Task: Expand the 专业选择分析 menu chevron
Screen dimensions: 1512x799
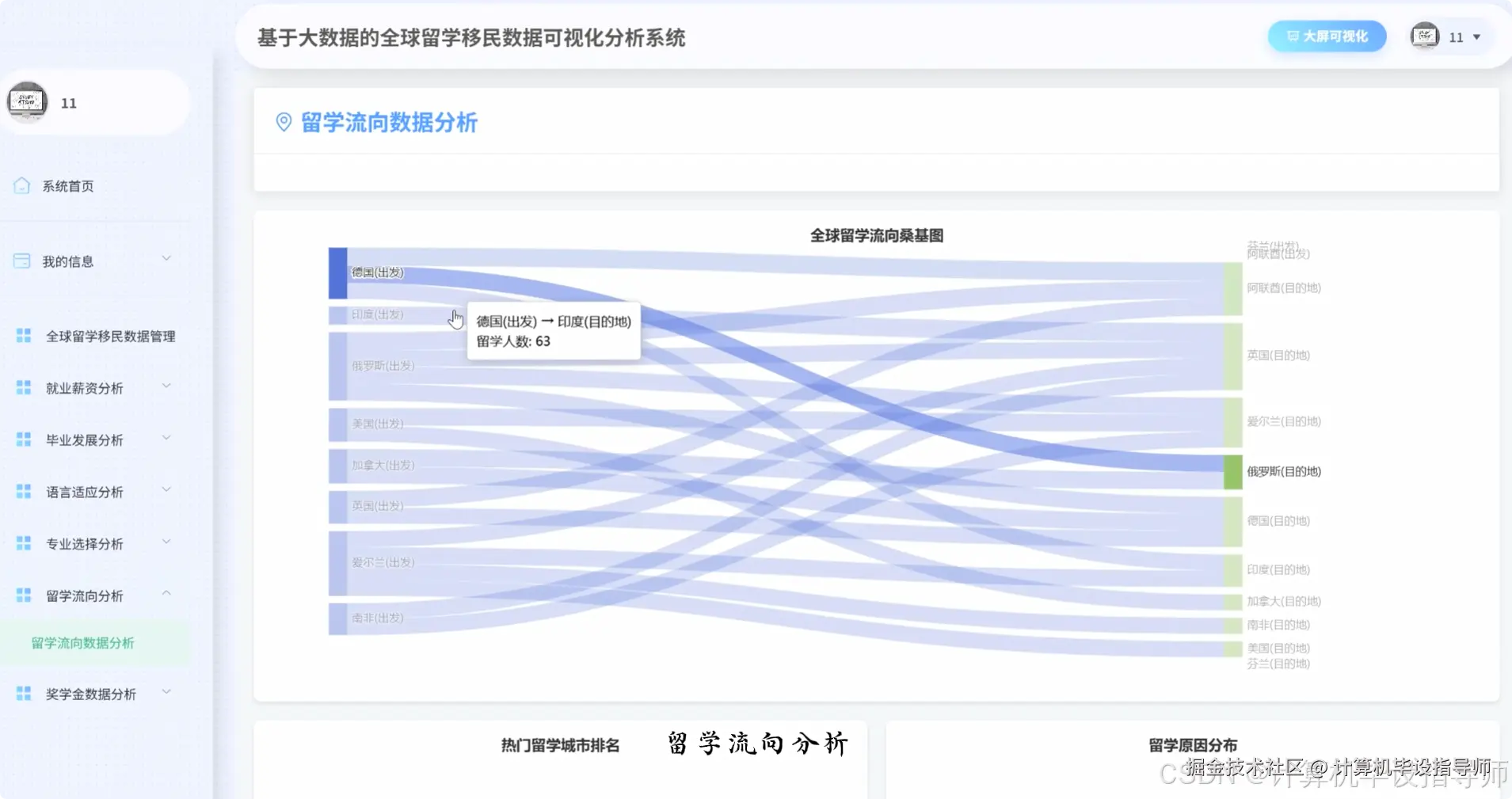Action: [x=166, y=543]
